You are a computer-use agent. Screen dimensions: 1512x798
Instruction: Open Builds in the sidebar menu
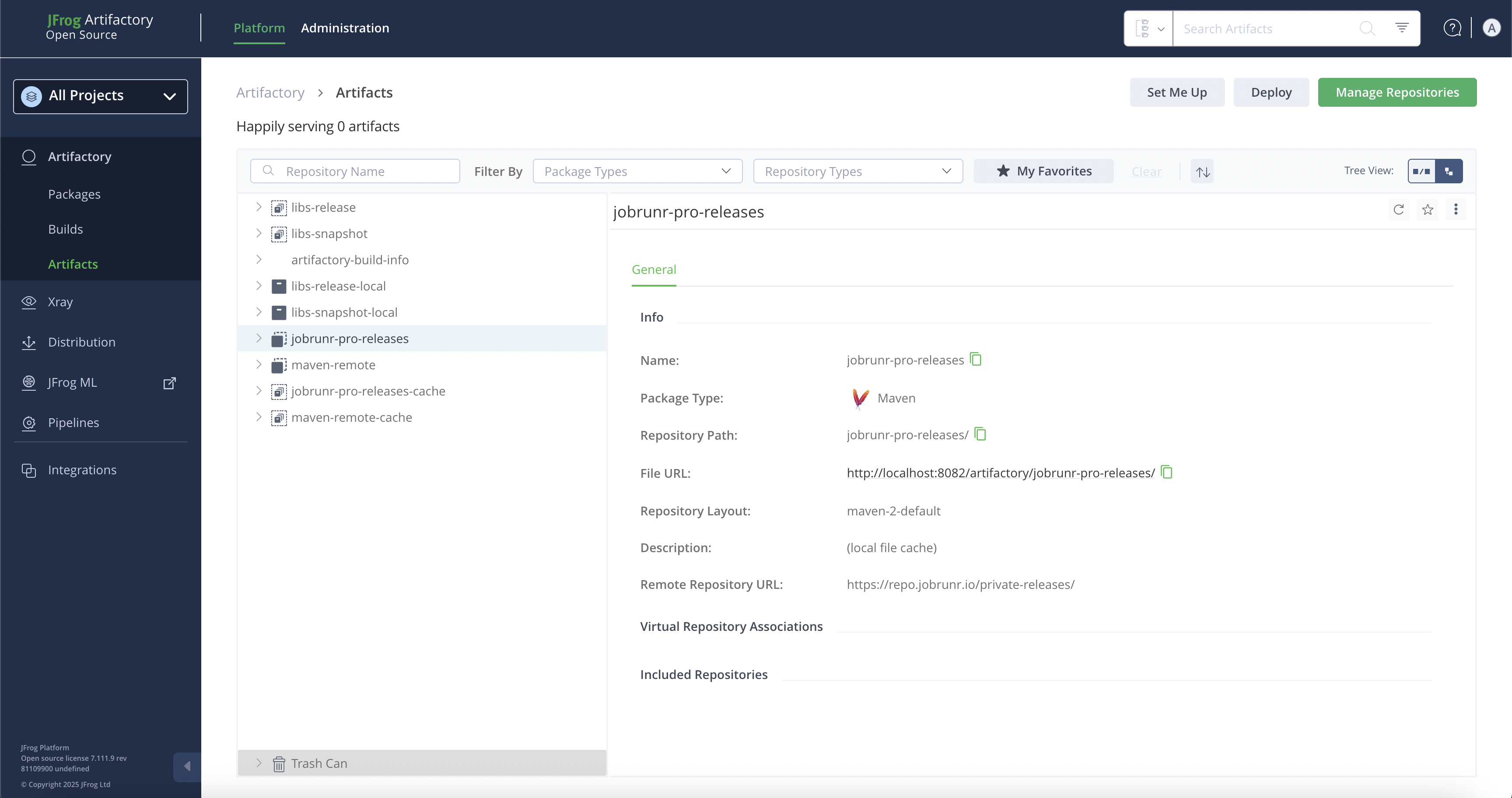(x=65, y=229)
